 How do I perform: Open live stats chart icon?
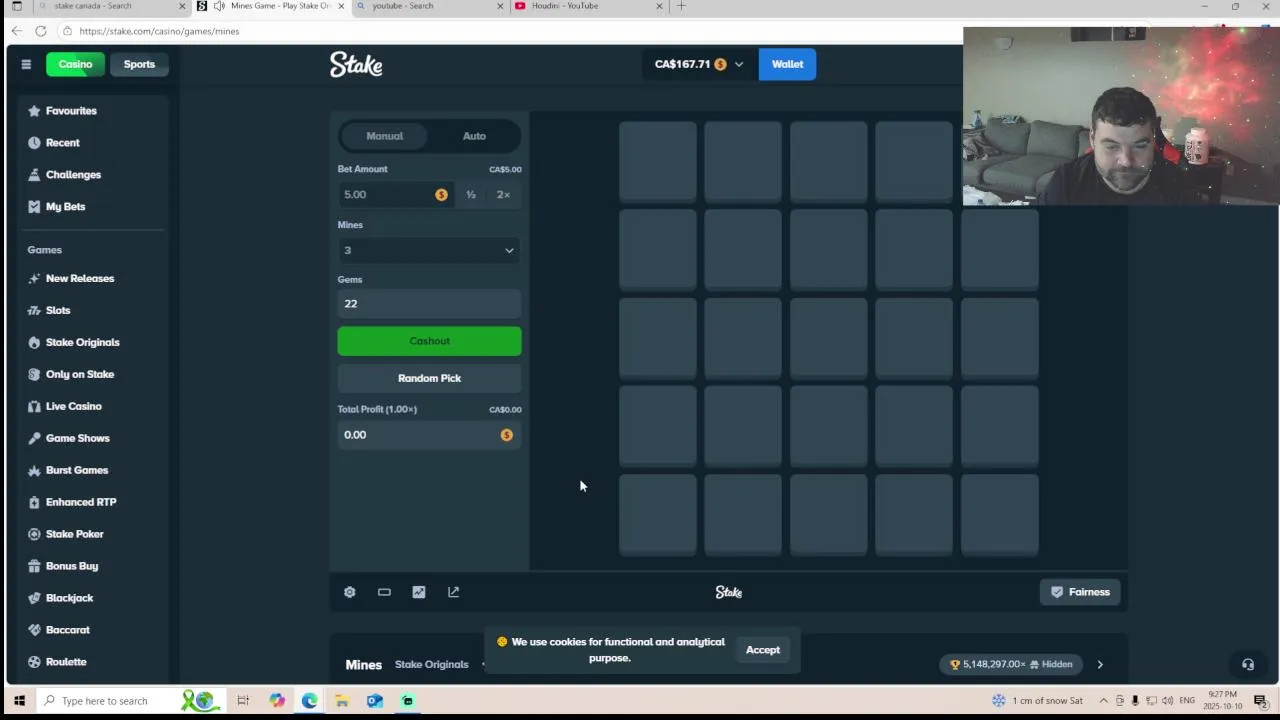pos(419,592)
